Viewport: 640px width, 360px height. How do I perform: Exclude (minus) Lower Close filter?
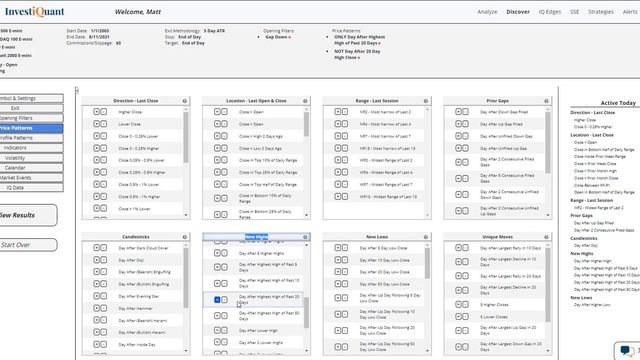click(104, 124)
